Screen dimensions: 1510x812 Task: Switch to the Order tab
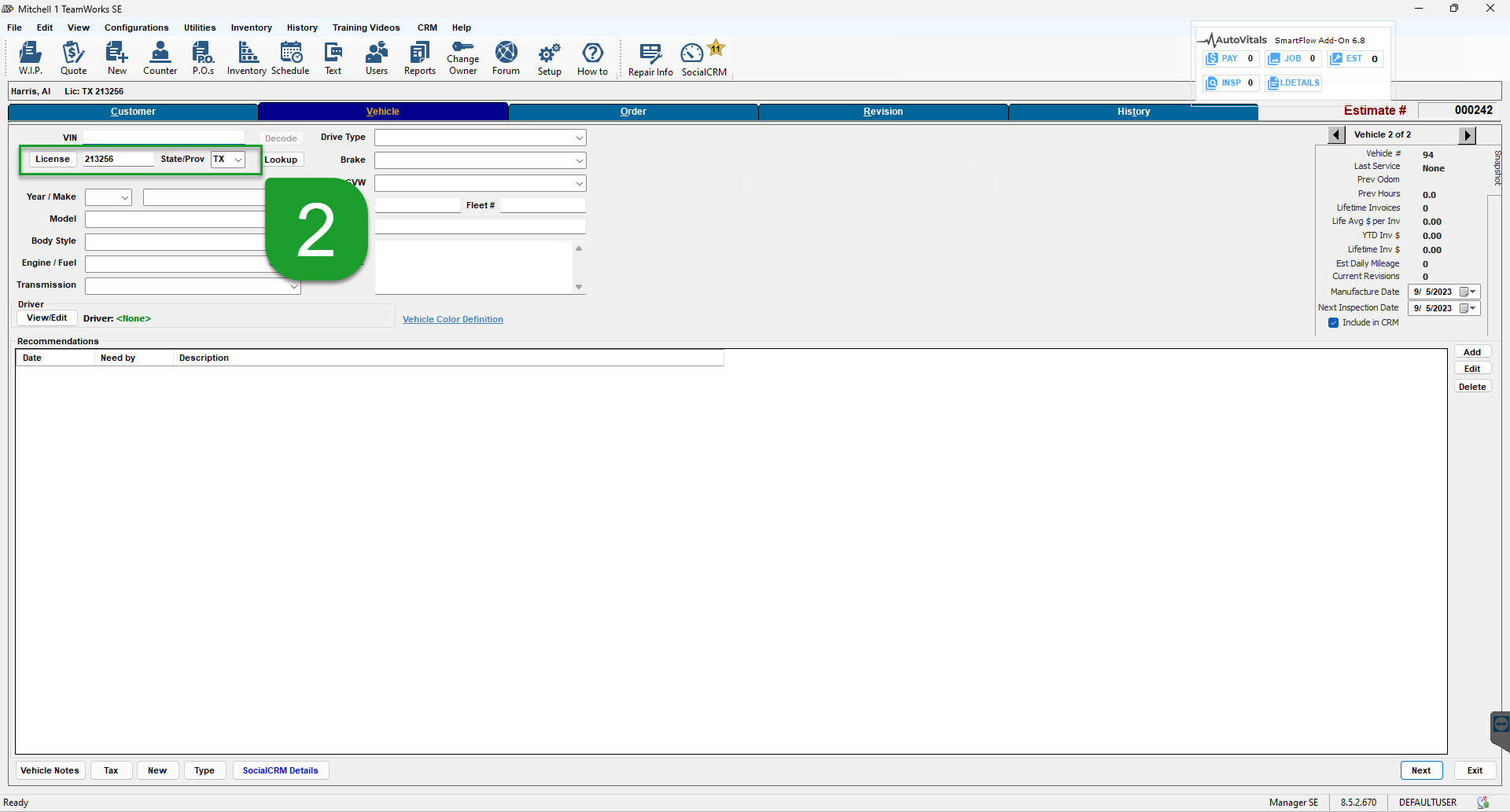633,112
